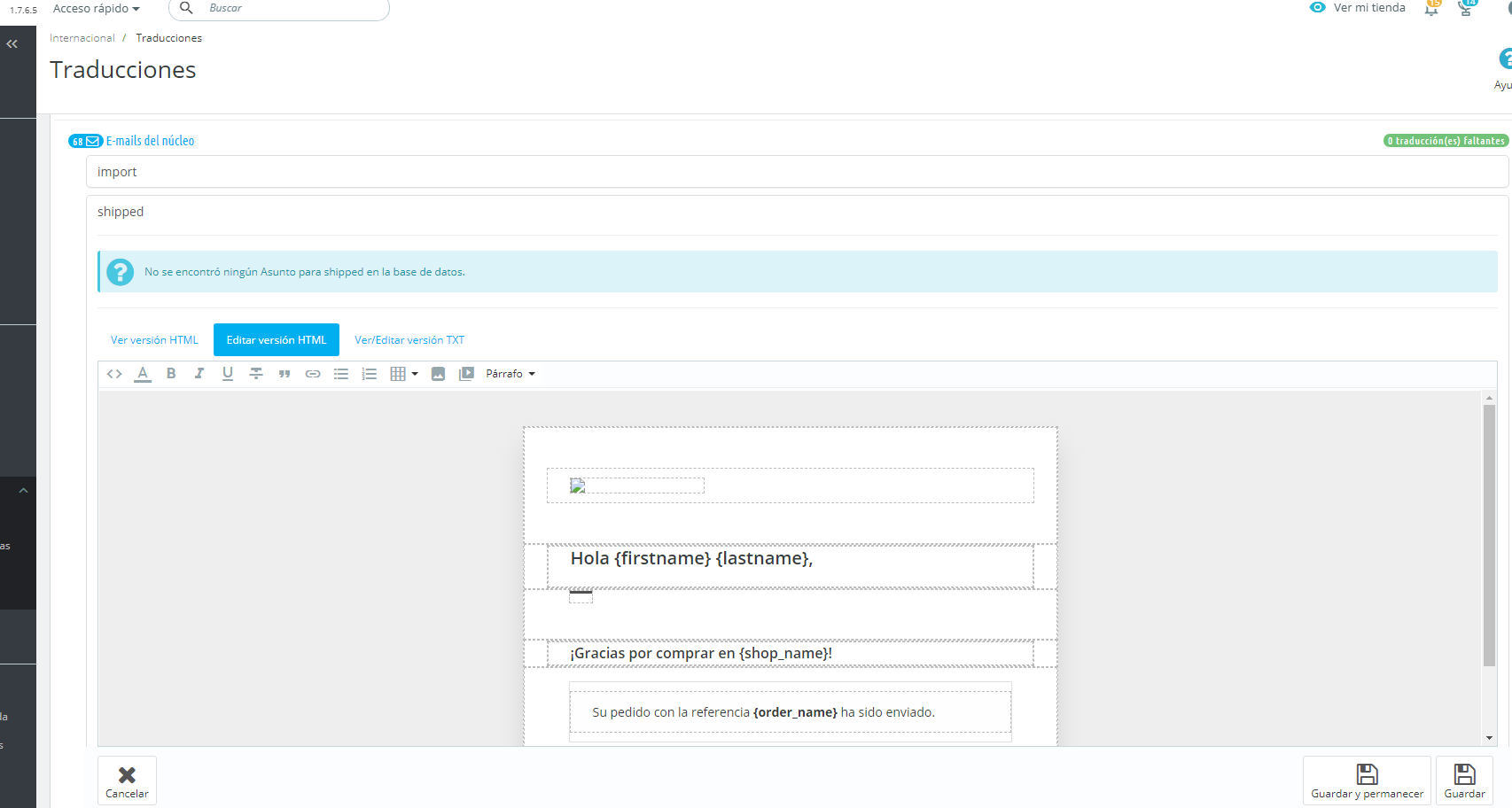Click Guardar y permanecer button

pos(1367,781)
